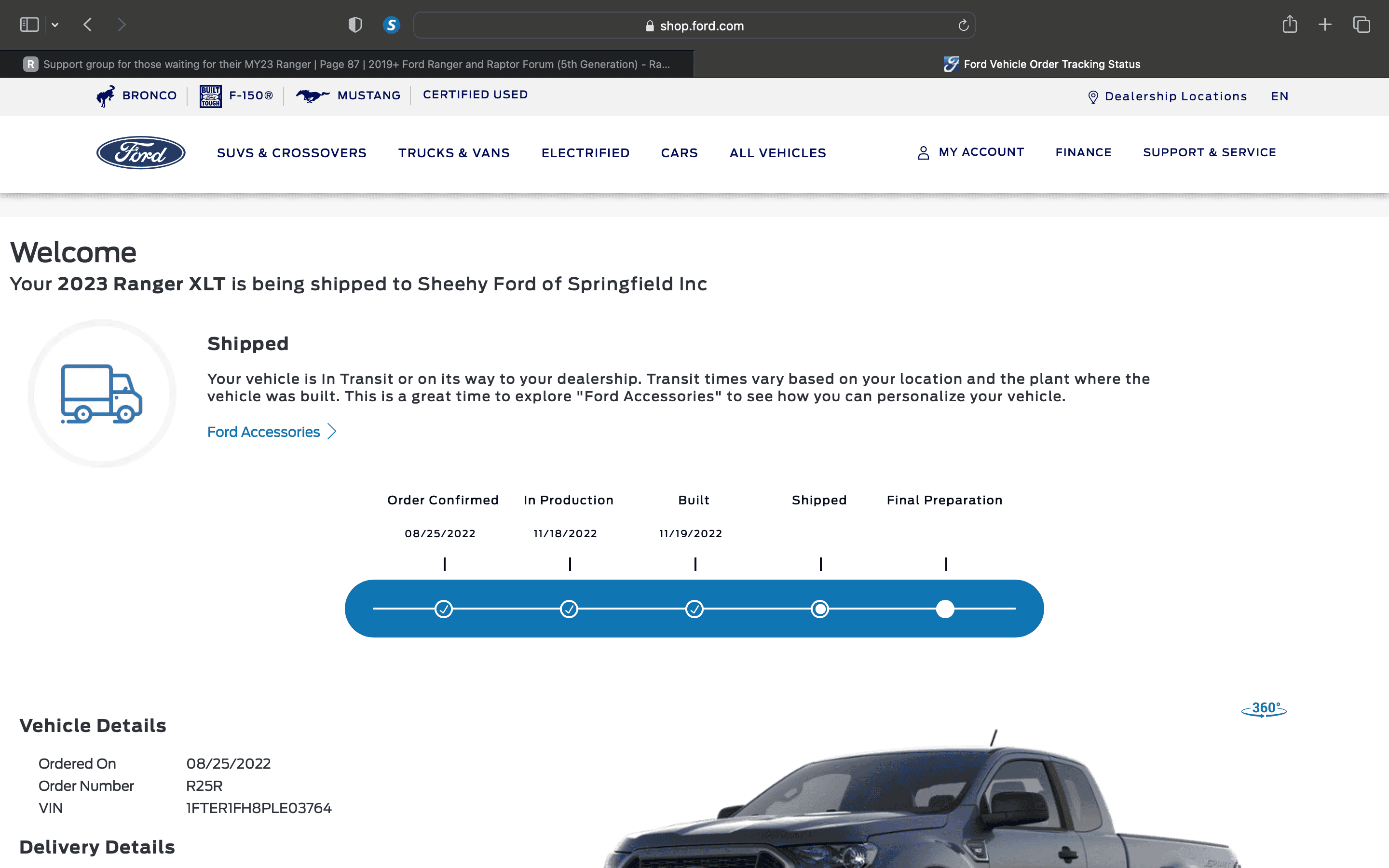The height and width of the screenshot is (868, 1389).
Task: Open My Account
Action: click(x=970, y=152)
